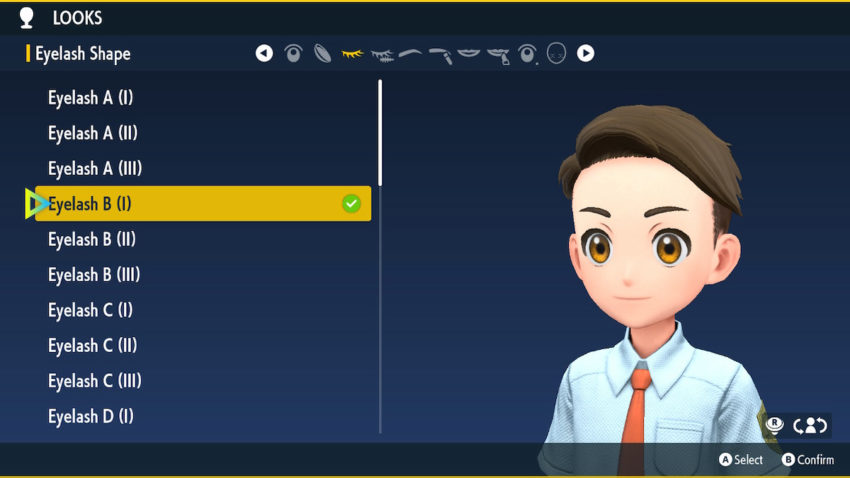Viewport: 850px width, 478px height.
Task: Click the rotate character icon
Action: point(810,425)
